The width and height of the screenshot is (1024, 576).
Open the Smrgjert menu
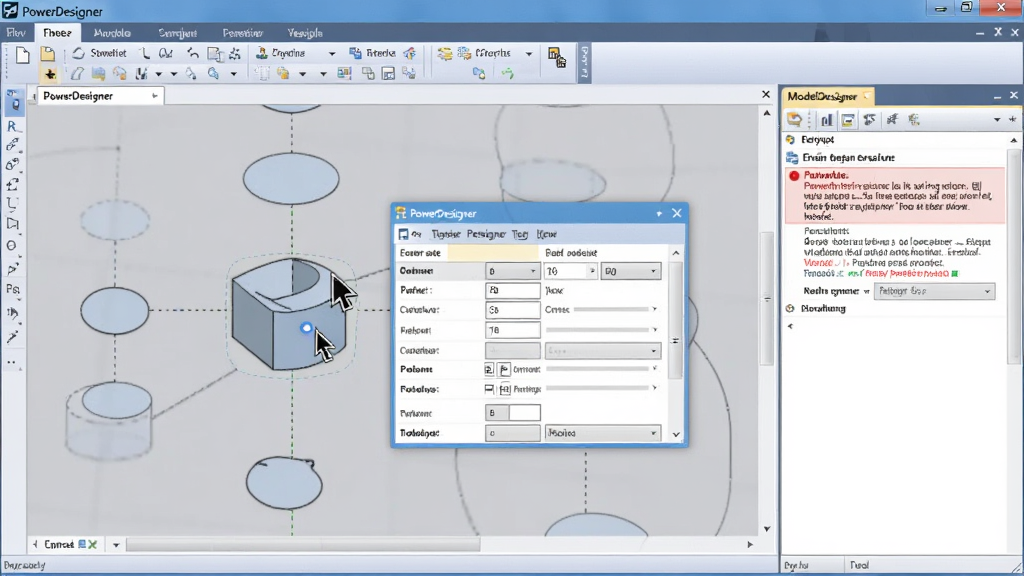[178, 33]
